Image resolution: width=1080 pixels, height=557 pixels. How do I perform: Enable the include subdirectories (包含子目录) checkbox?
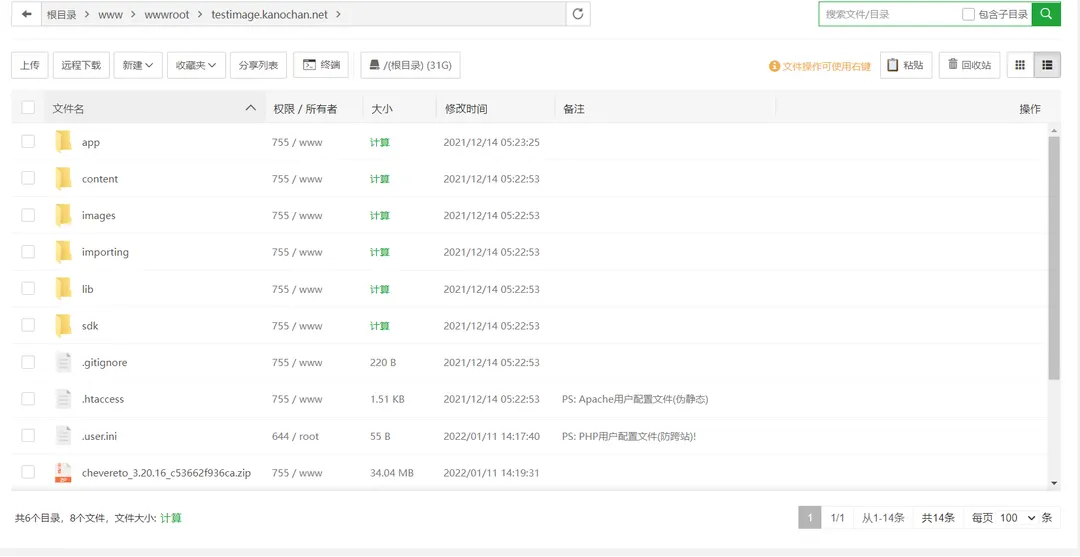(968, 14)
